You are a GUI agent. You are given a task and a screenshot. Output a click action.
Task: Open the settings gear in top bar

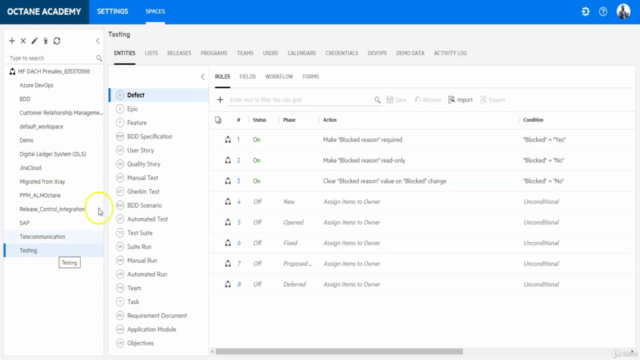[585, 11]
